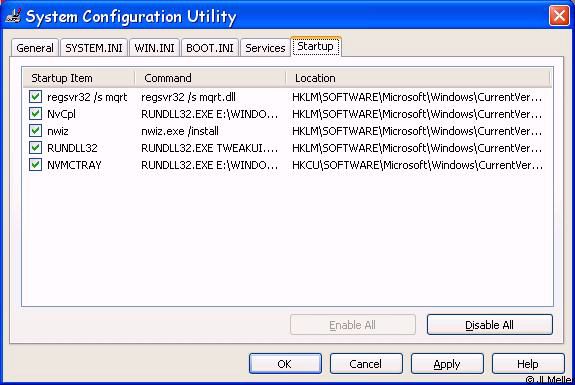
Task: Sort by the Command column header
Action: 210,78
